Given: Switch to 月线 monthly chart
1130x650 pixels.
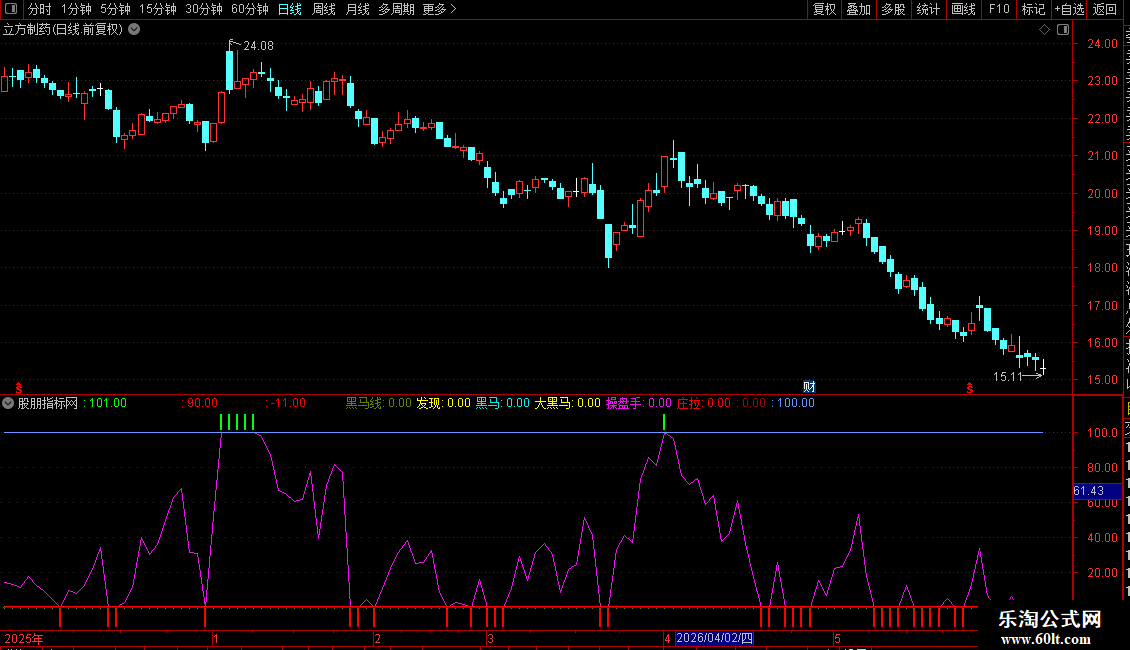Looking at the screenshot, I should click(357, 9).
